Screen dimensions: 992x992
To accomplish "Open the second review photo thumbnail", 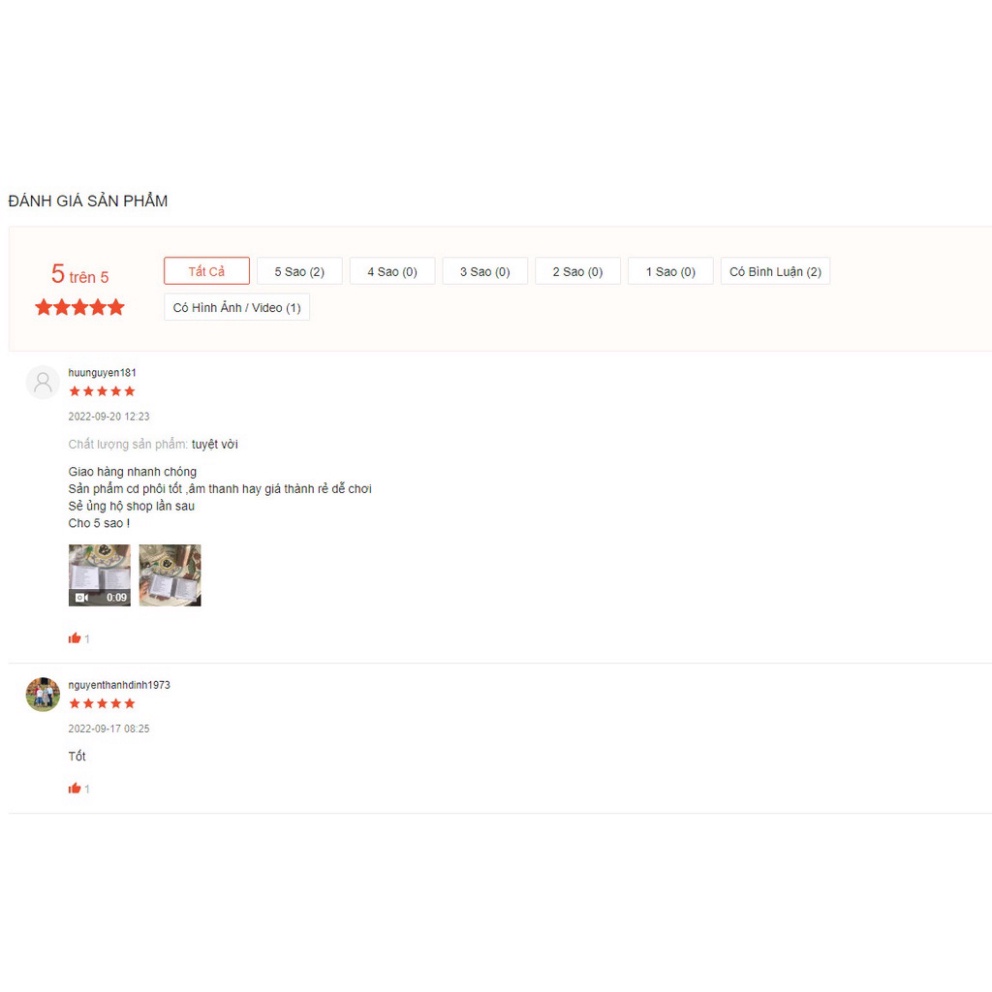I will 170,575.
